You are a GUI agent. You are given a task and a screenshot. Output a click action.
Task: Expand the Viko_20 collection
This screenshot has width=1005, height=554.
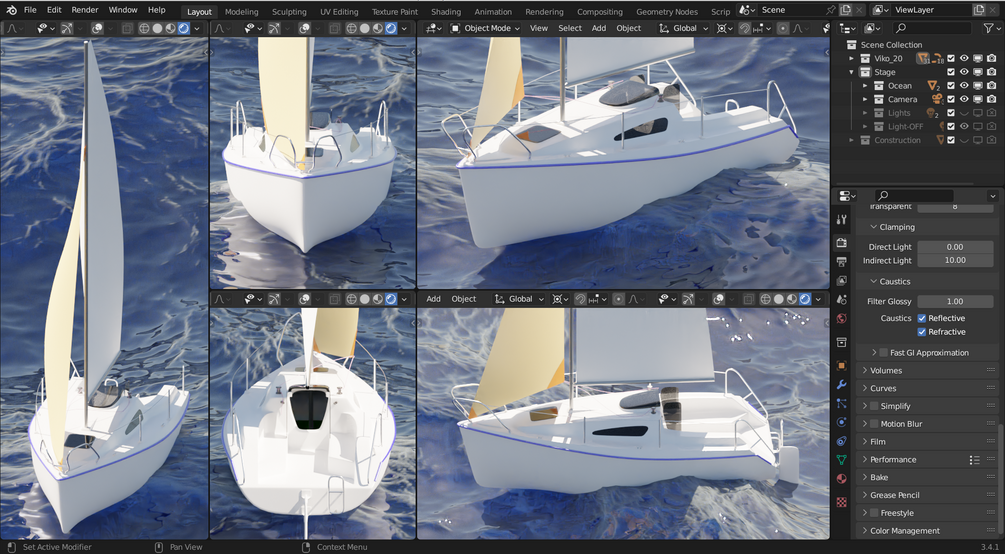[852, 58]
